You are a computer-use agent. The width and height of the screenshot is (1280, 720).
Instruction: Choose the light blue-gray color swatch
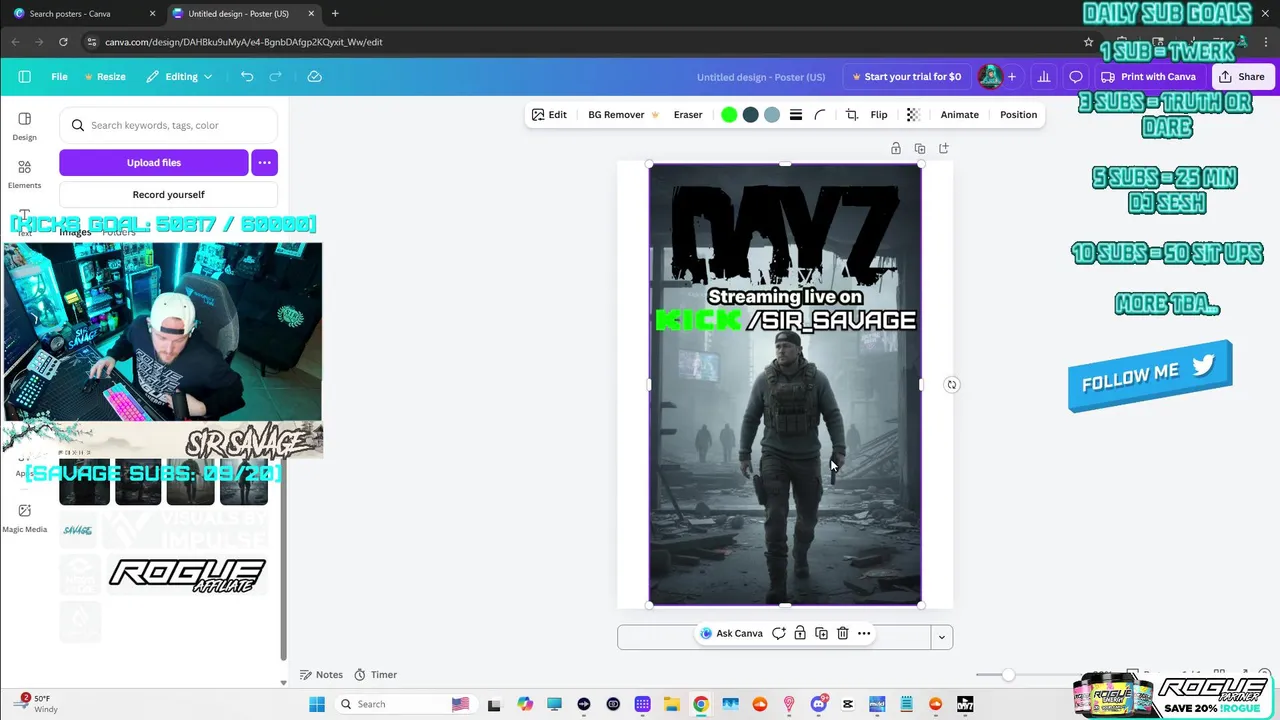772,115
